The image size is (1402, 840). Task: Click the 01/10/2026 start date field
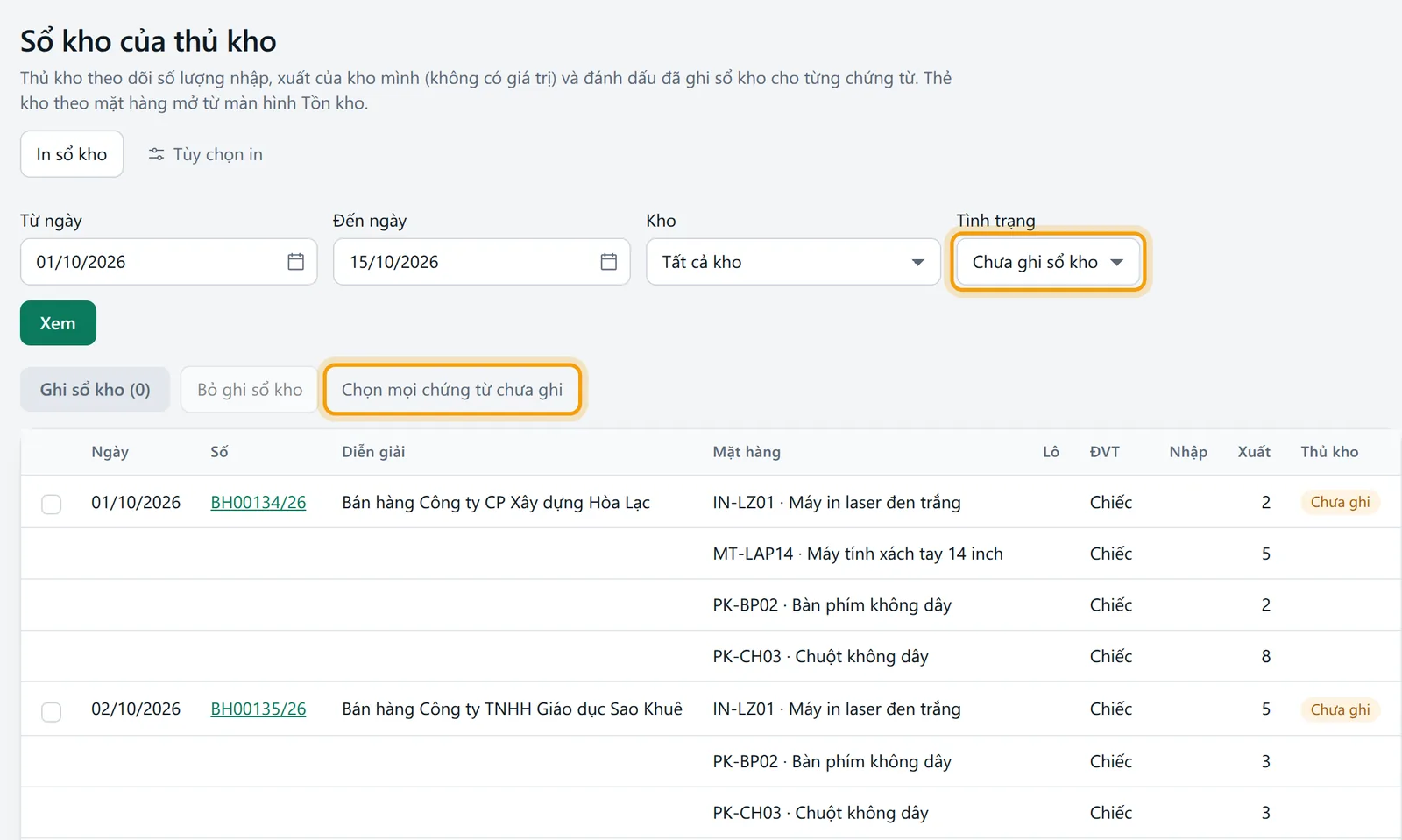click(168, 262)
